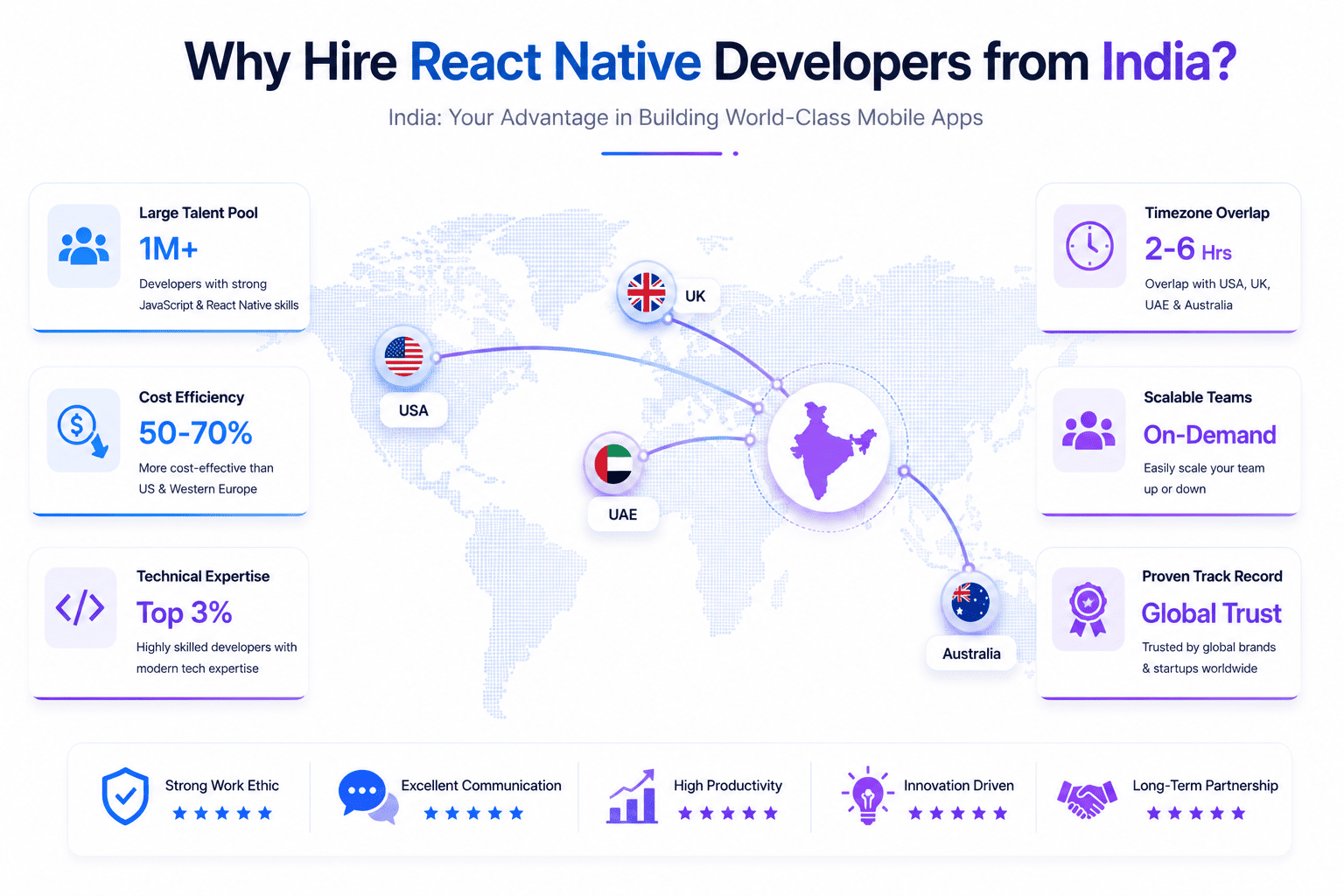Click 'Easily scale your team' description text

pos(1204,468)
